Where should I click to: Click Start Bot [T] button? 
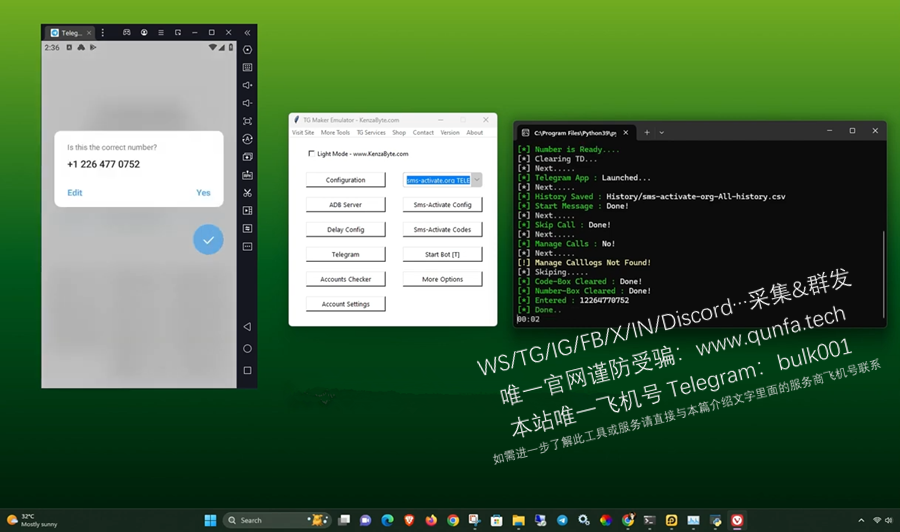point(443,254)
